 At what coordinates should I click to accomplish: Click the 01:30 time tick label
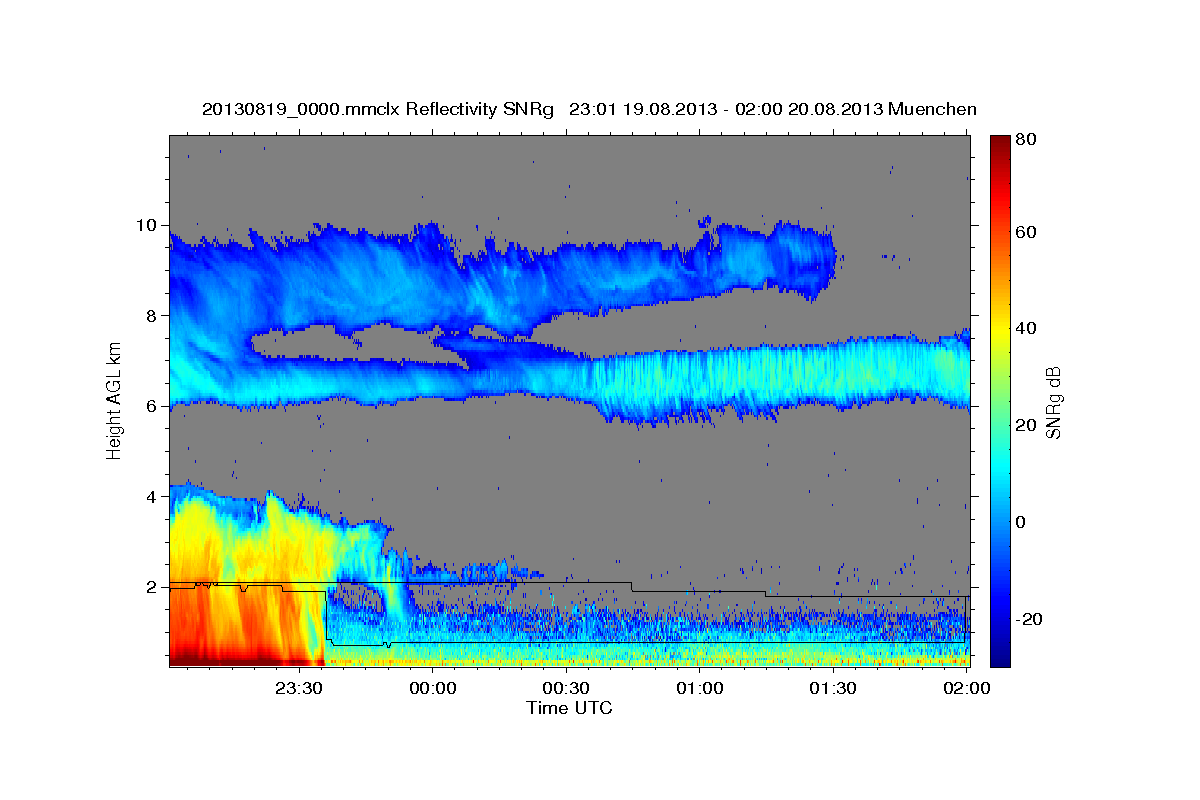[x=833, y=688]
